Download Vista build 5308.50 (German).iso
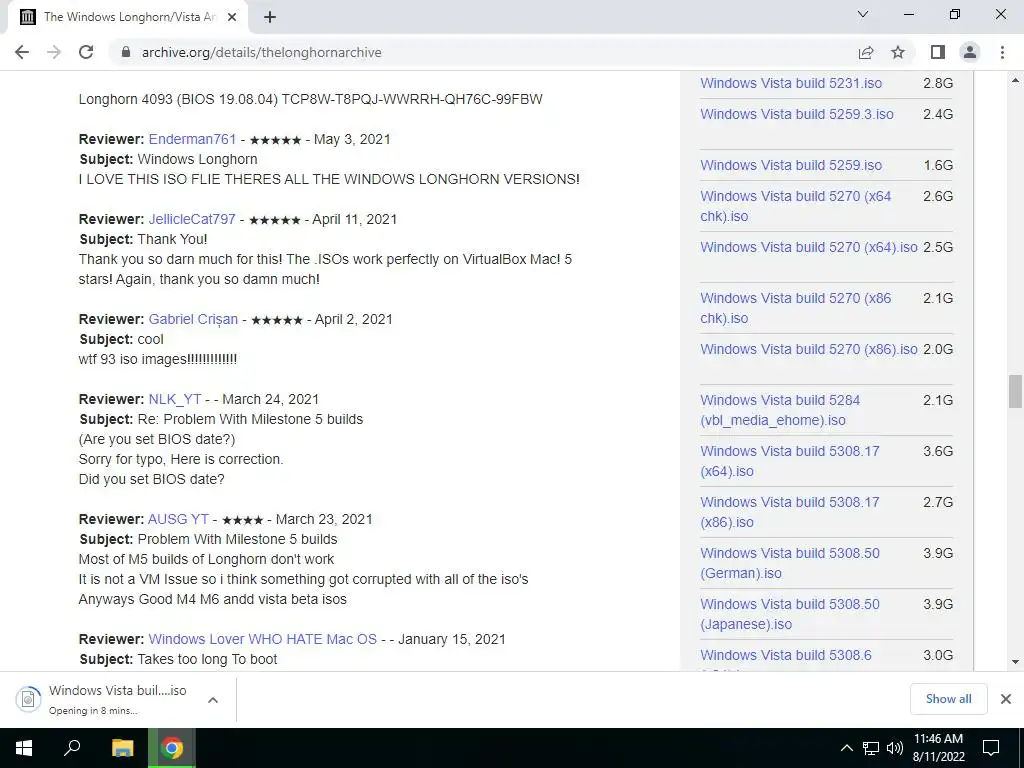This screenshot has width=1024, height=768. point(790,562)
